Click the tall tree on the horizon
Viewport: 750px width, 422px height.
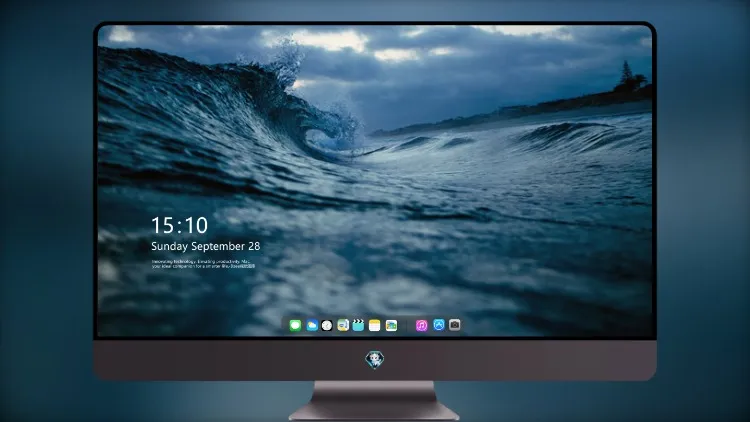tap(626, 76)
